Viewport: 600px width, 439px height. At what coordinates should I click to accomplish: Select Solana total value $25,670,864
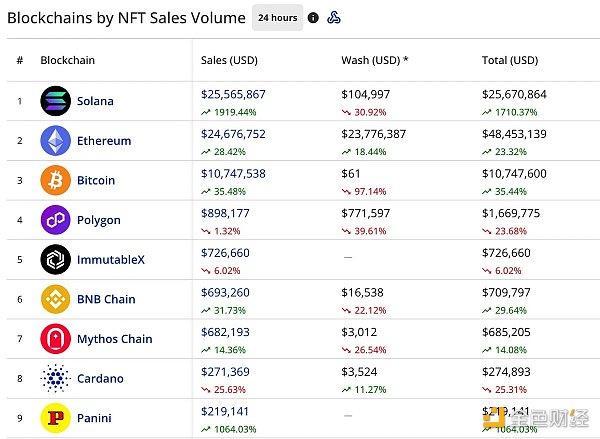(514, 95)
